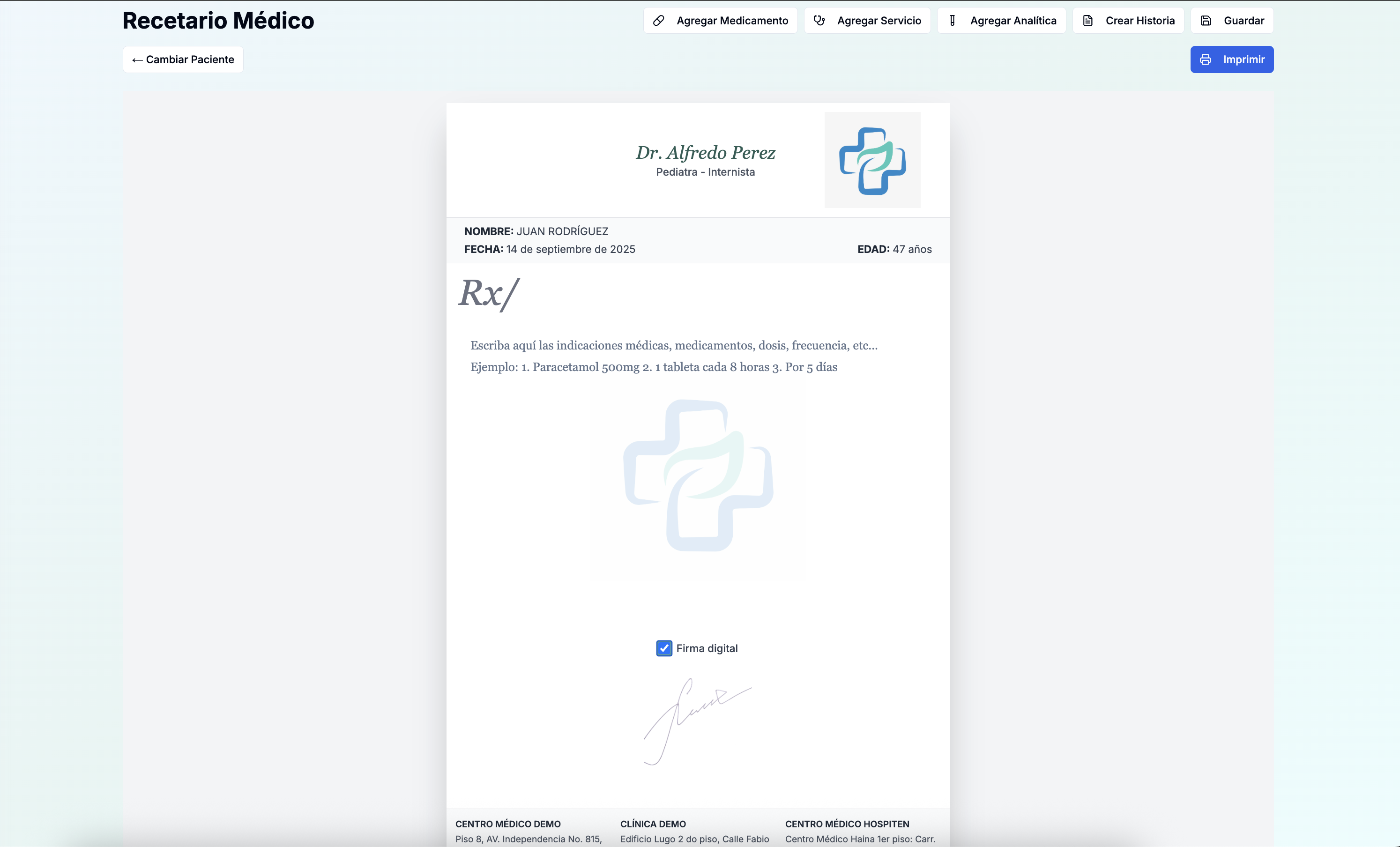Click the printer icon on Imprimir
1400x847 pixels.
(1205, 59)
